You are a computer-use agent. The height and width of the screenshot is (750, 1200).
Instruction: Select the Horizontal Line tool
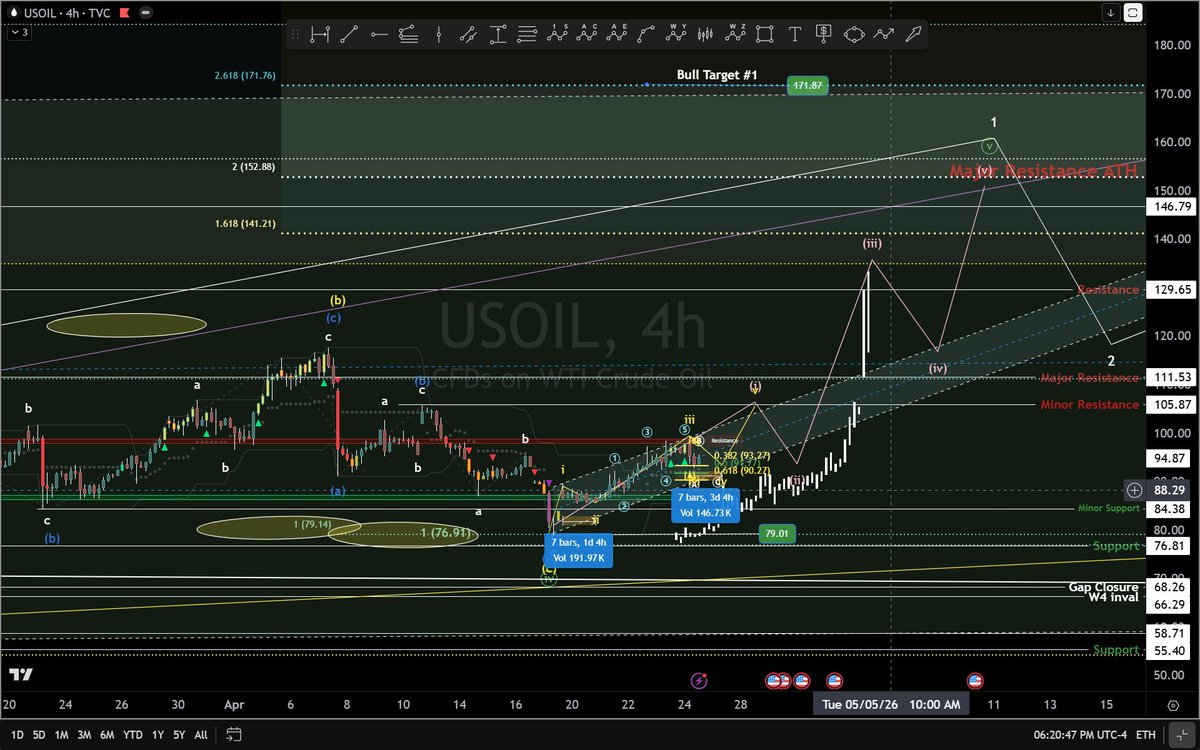coord(378,34)
